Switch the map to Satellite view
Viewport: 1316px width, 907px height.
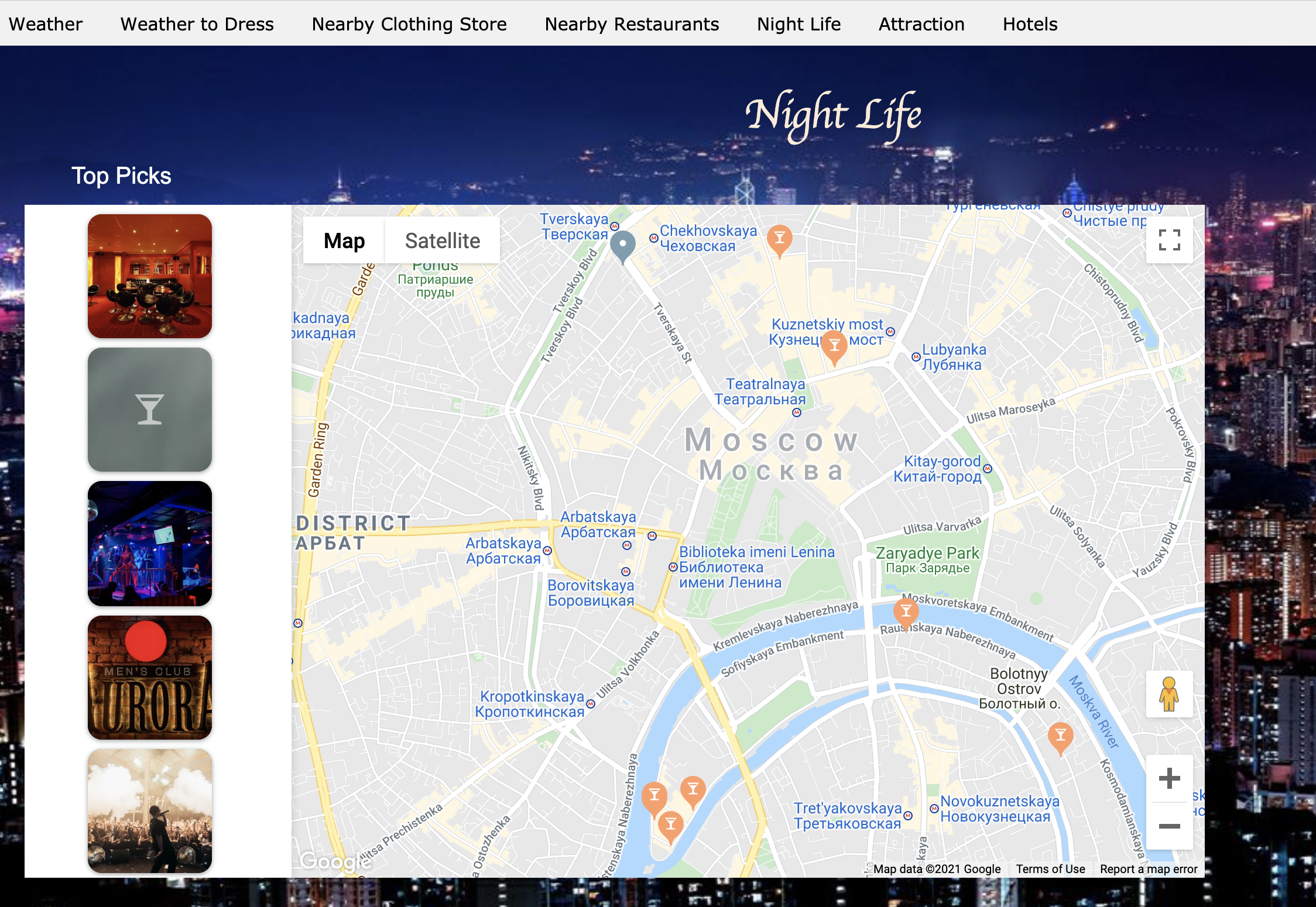(x=443, y=241)
